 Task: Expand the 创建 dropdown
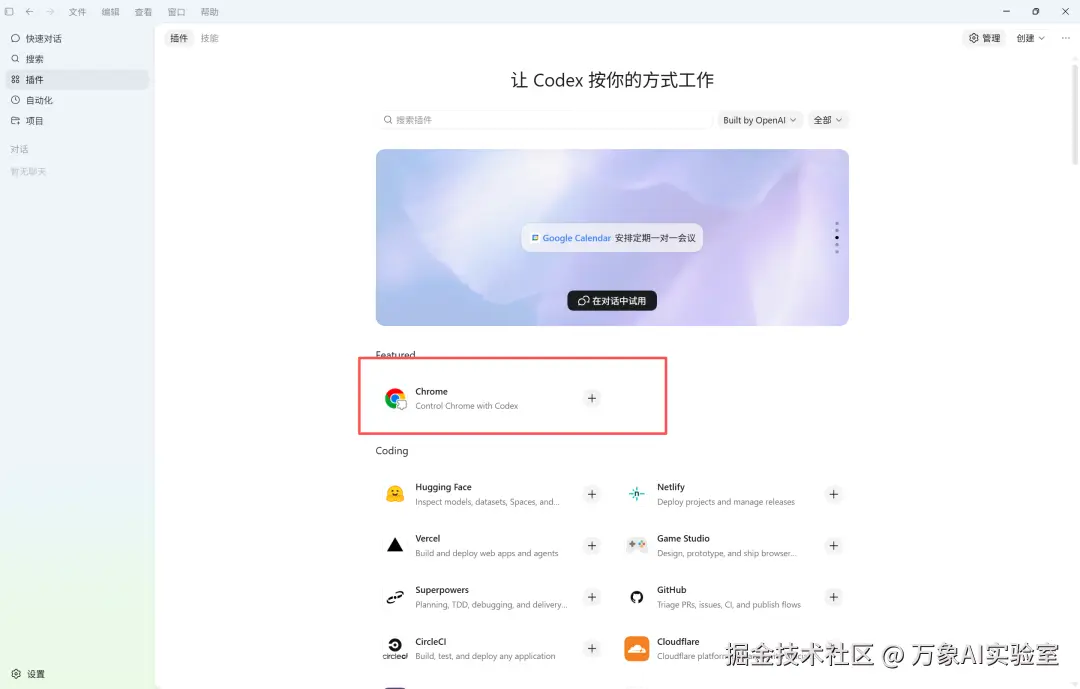coord(1030,39)
